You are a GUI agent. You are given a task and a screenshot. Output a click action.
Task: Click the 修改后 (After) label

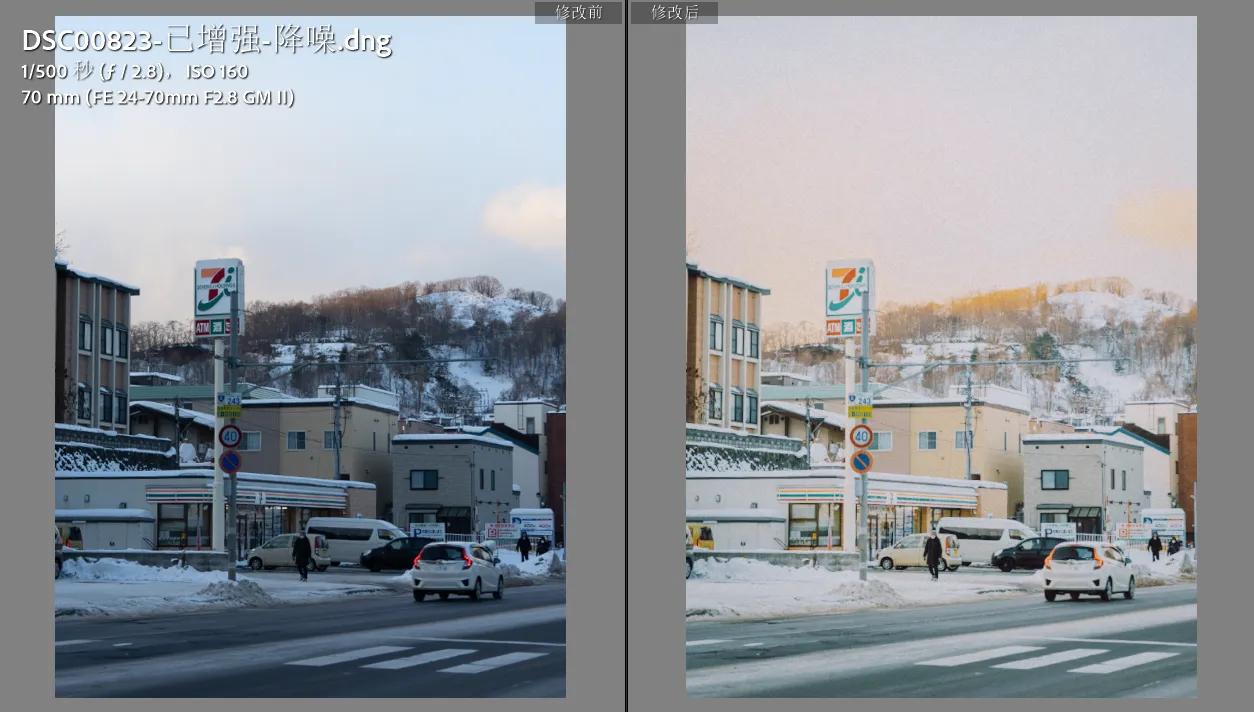coord(674,12)
